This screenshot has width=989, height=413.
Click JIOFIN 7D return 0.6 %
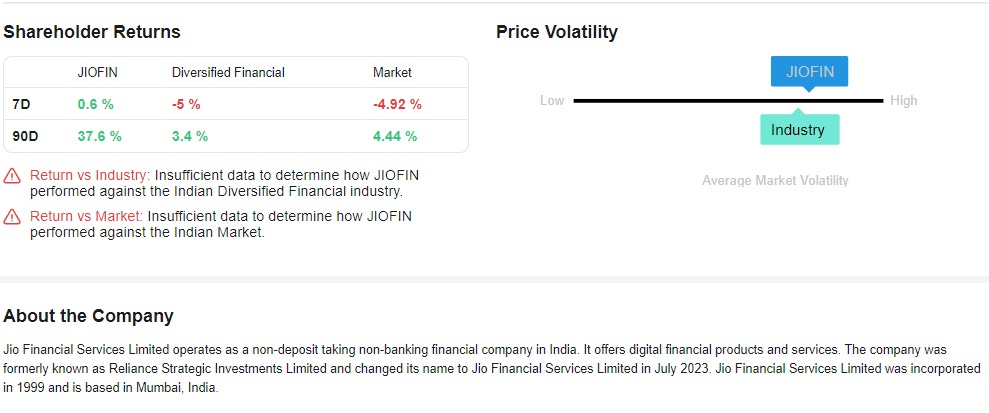pyautogui.click(x=96, y=105)
